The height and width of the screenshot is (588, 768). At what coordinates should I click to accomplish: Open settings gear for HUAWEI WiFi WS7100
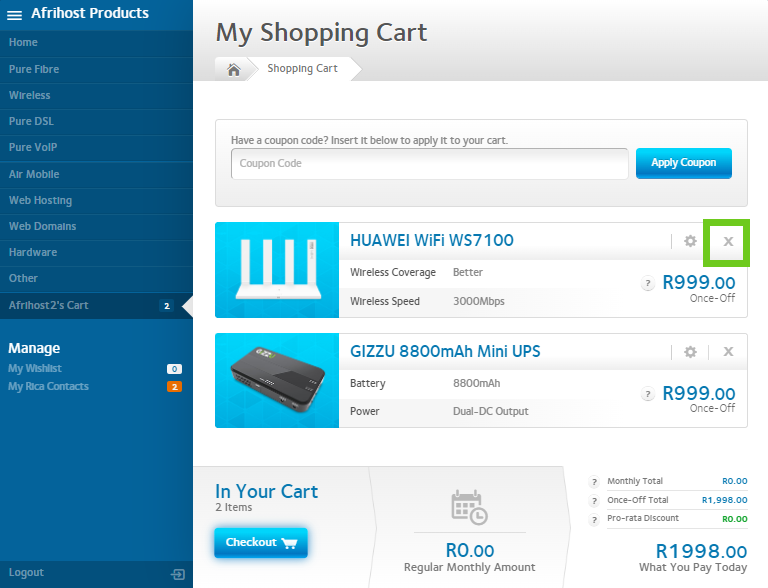(690, 241)
